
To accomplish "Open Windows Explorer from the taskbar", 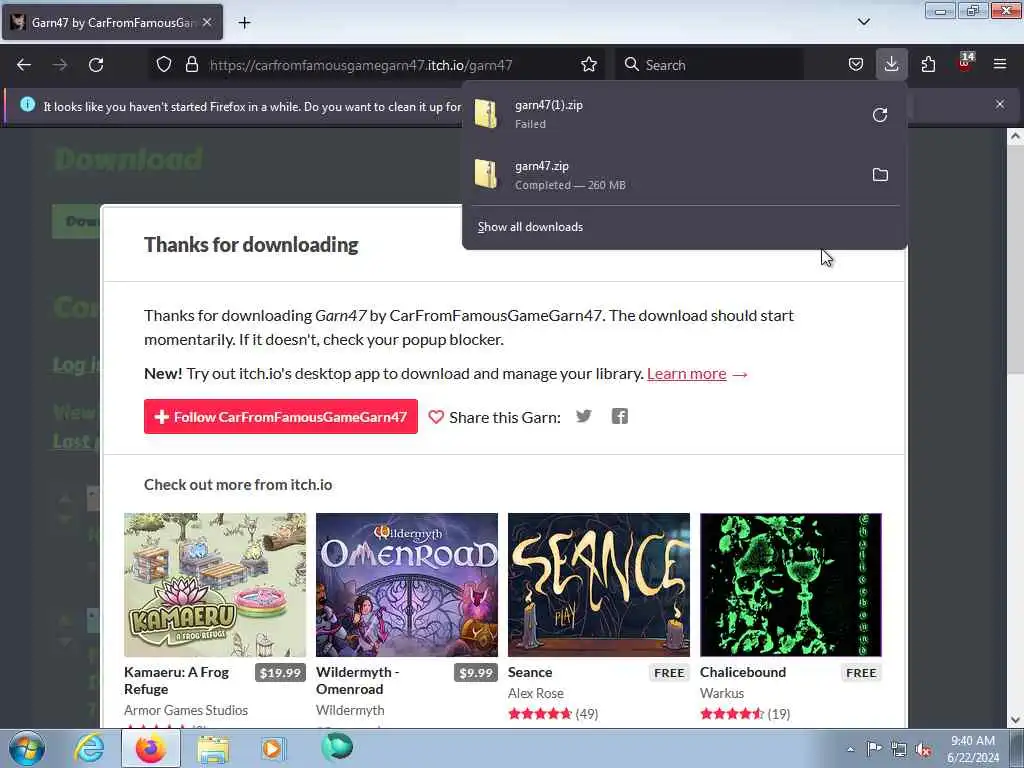I will click(213, 748).
